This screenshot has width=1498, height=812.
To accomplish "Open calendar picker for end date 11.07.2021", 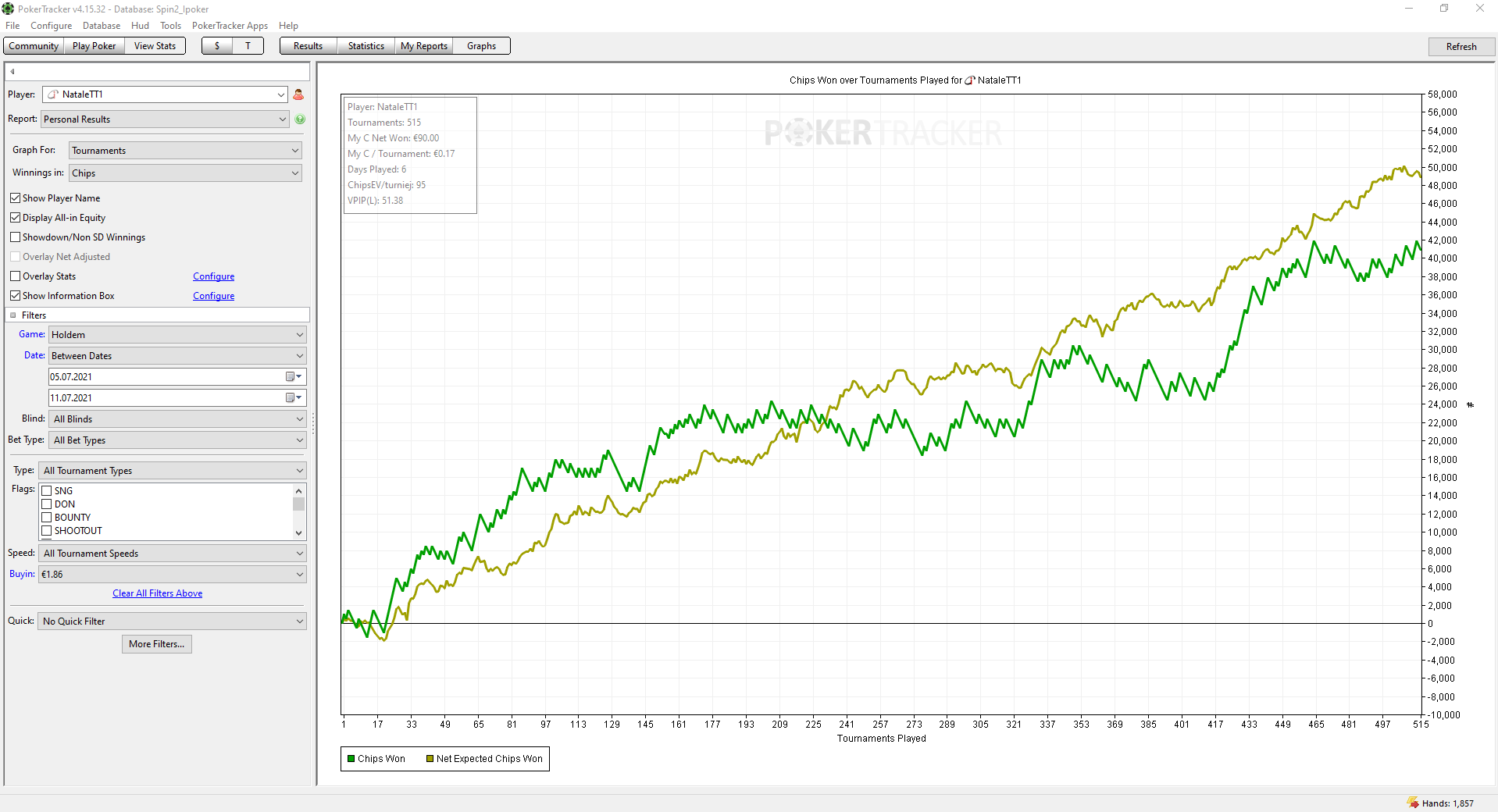I will click(294, 398).
